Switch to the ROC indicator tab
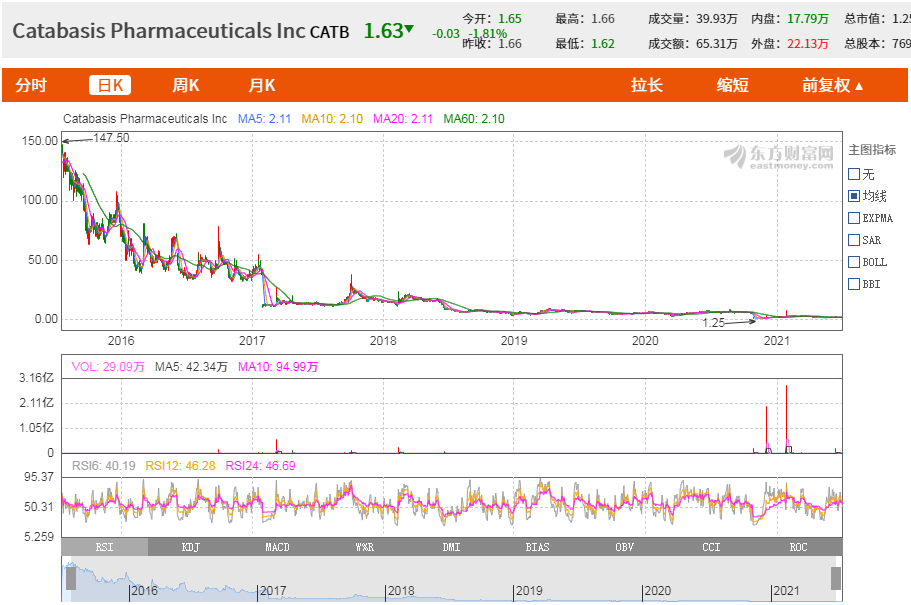911x605 pixels. pos(798,547)
